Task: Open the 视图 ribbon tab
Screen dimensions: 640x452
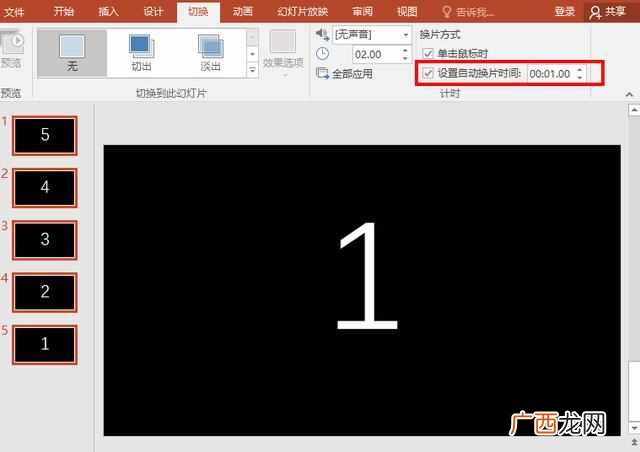Action: pos(407,11)
